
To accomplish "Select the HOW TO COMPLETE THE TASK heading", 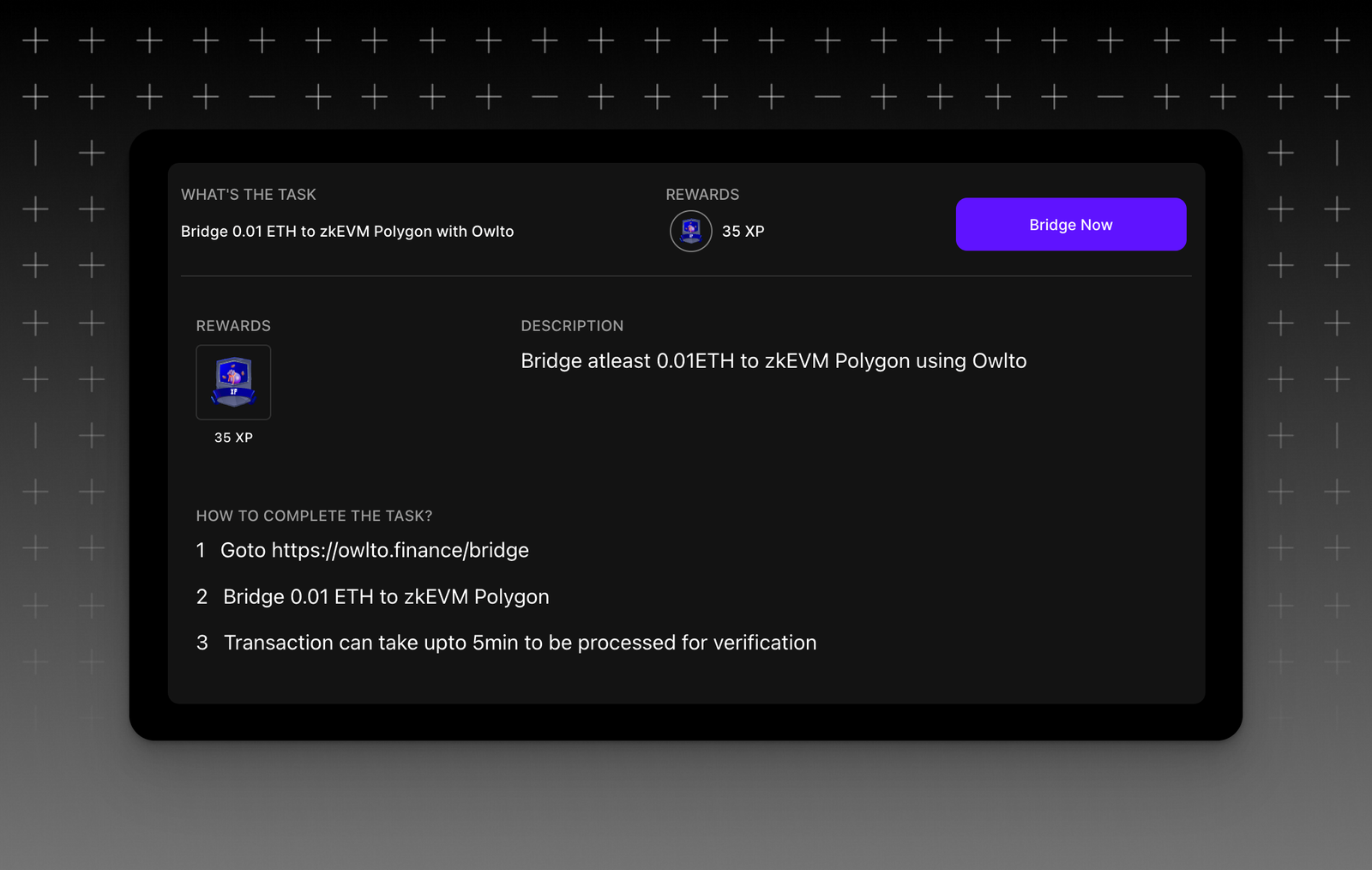I will (313, 516).
